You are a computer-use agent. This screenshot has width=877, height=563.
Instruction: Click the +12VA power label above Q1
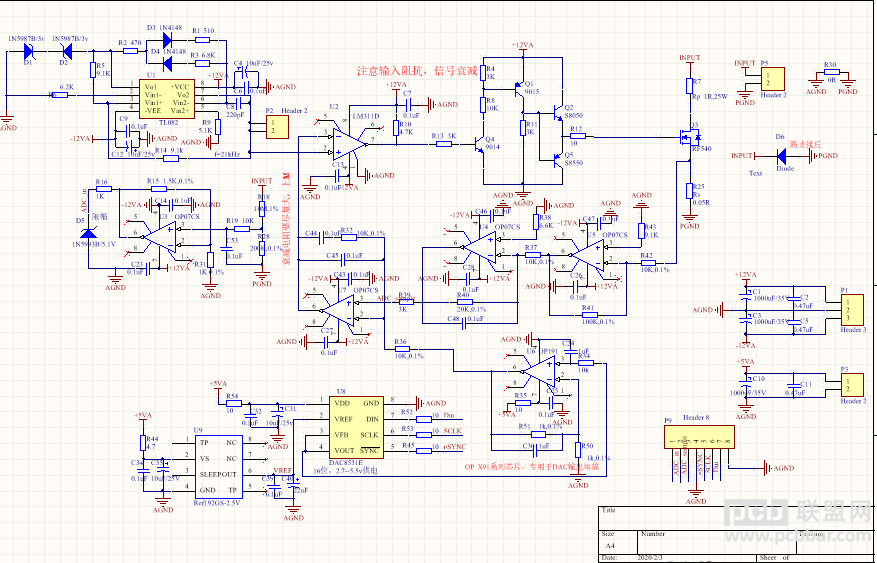(522, 45)
